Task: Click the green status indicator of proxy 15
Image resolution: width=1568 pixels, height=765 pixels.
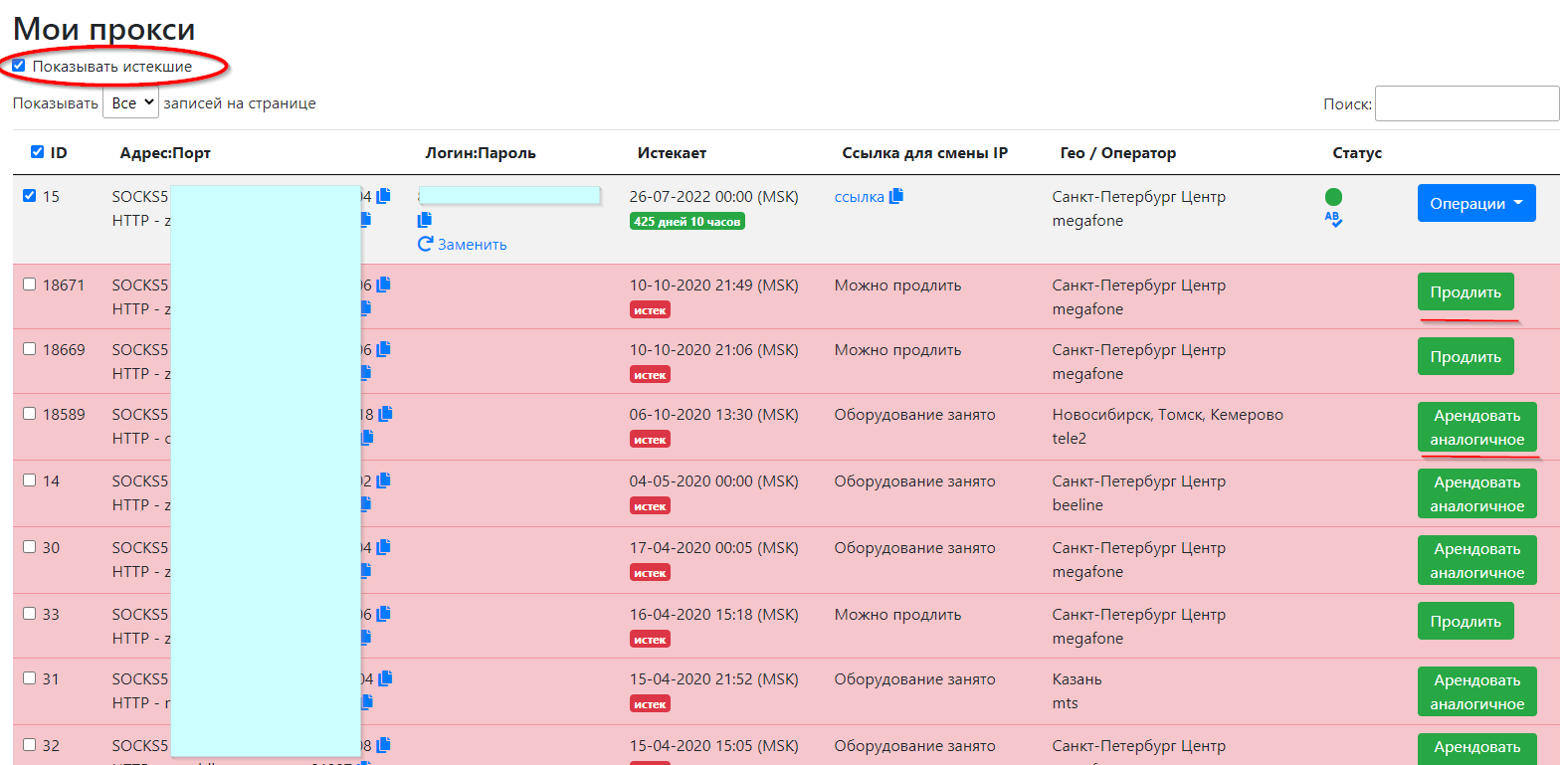Action: click(1333, 197)
